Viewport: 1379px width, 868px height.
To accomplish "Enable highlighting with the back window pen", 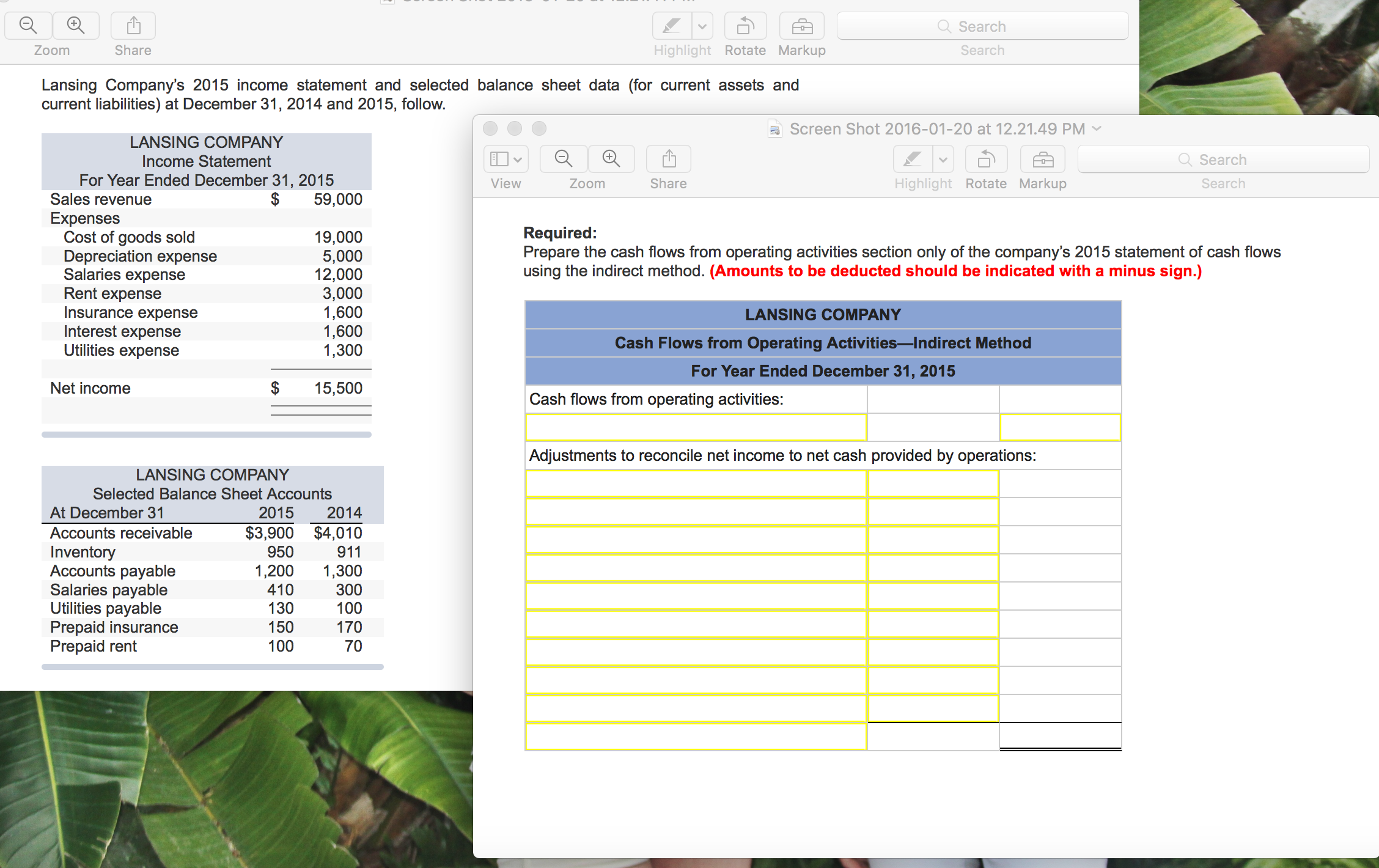I will [672, 25].
